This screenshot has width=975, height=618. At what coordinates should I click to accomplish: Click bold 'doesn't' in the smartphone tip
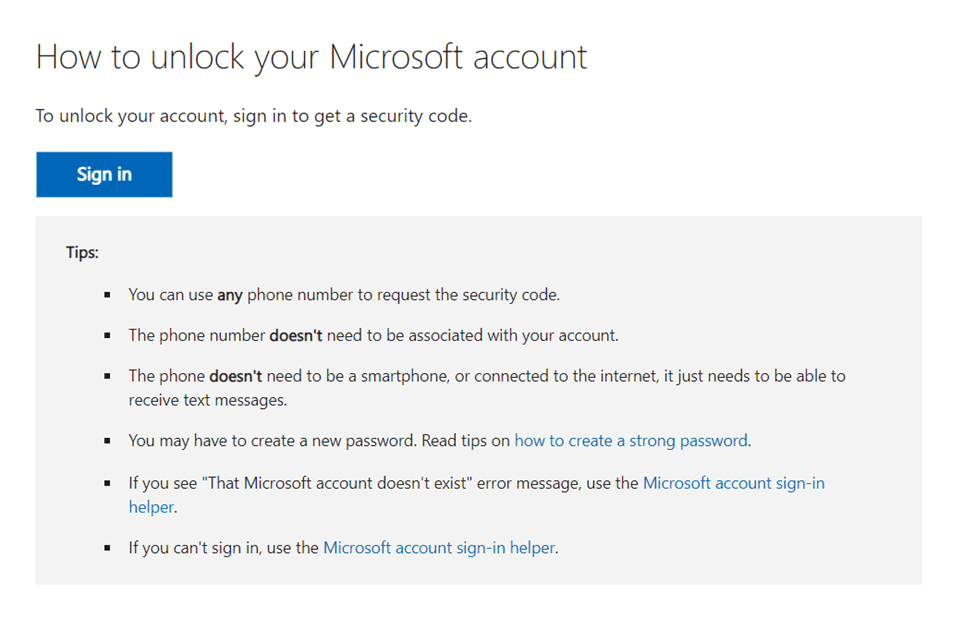coord(236,376)
